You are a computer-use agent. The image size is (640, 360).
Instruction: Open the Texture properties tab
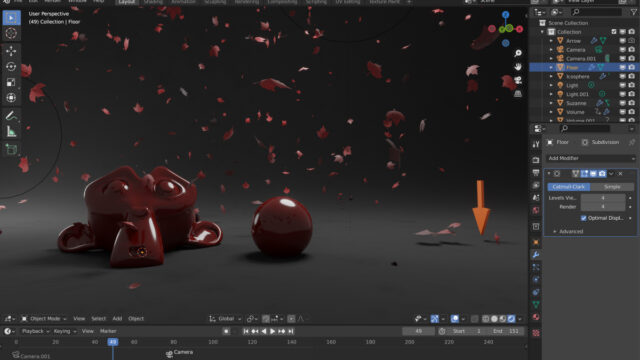click(x=536, y=333)
